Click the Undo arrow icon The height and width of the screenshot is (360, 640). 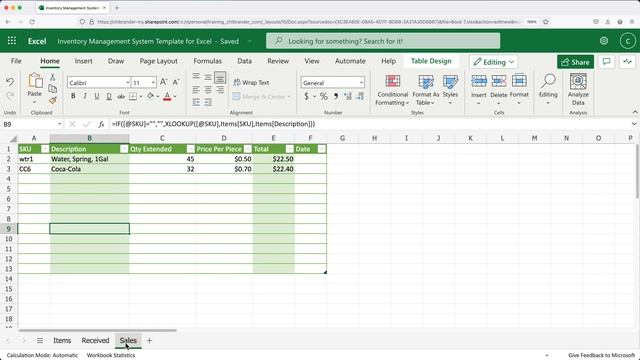coord(10,82)
